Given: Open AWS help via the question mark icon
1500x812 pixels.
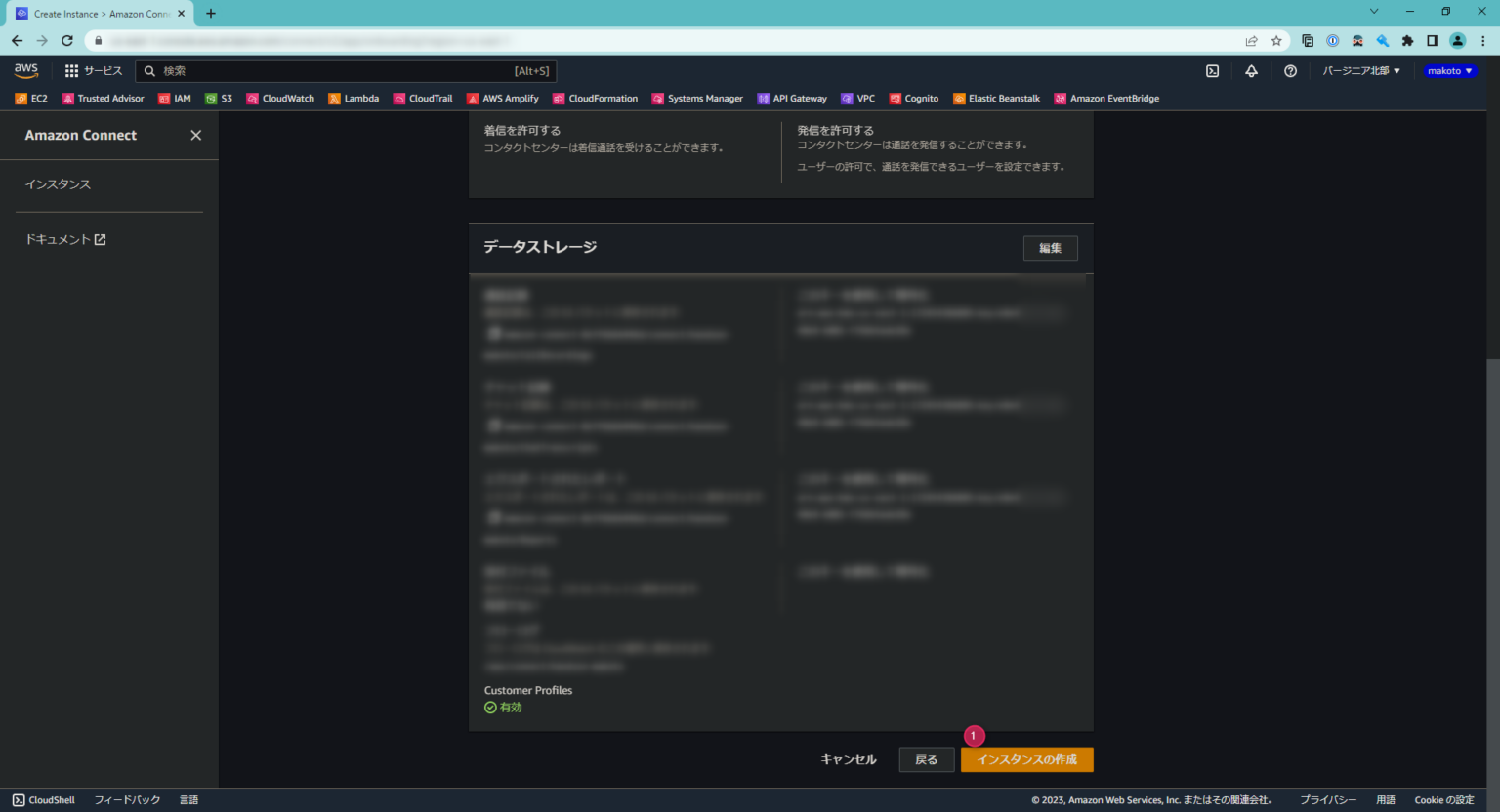Looking at the screenshot, I should pyautogui.click(x=1290, y=70).
